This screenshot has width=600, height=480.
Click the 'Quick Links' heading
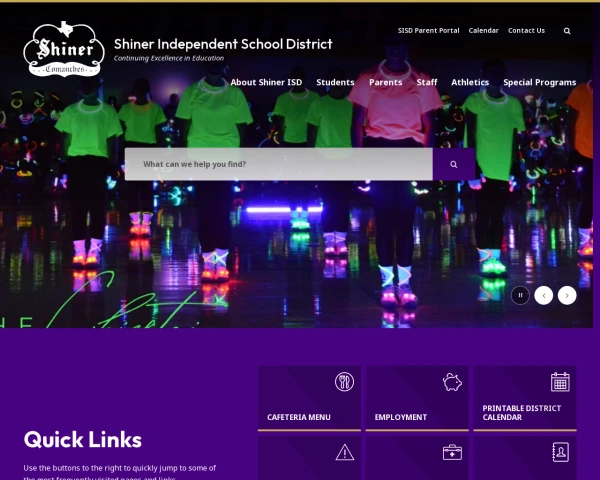pos(83,439)
